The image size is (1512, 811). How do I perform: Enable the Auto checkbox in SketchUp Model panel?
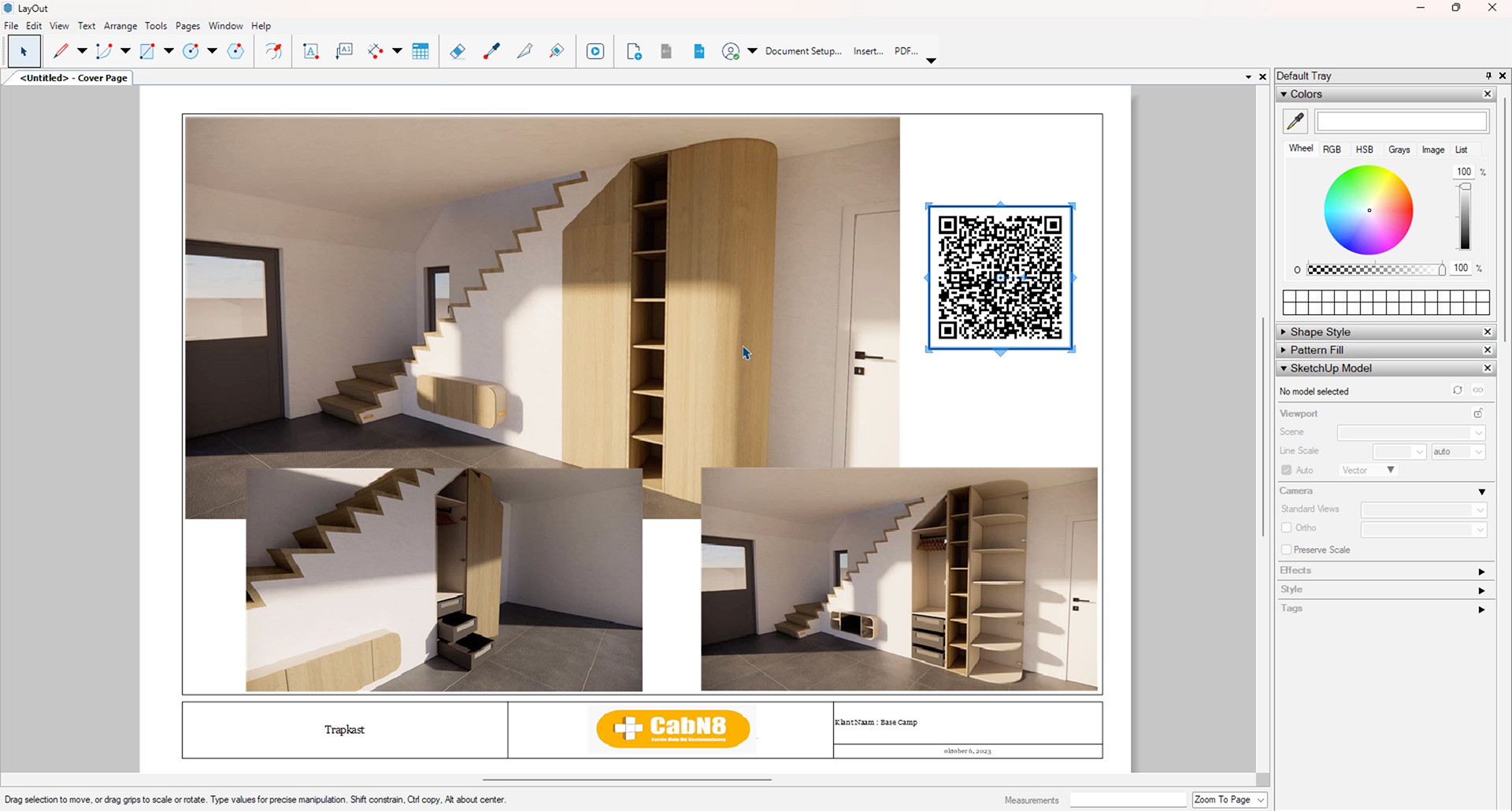click(x=1285, y=469)
